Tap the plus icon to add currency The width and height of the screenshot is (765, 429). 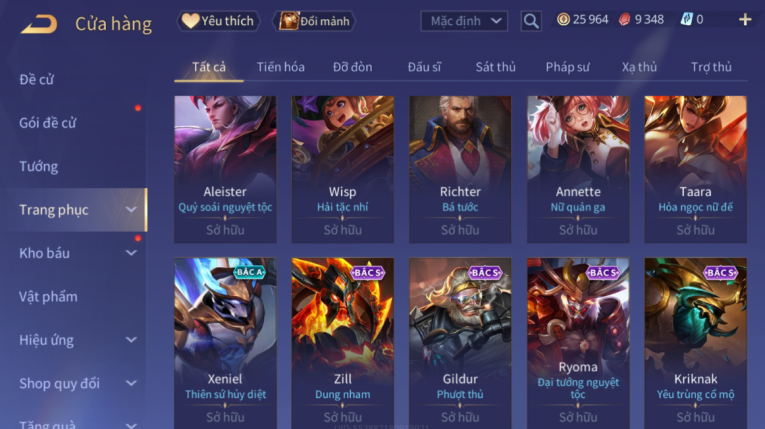coord(745,20)
